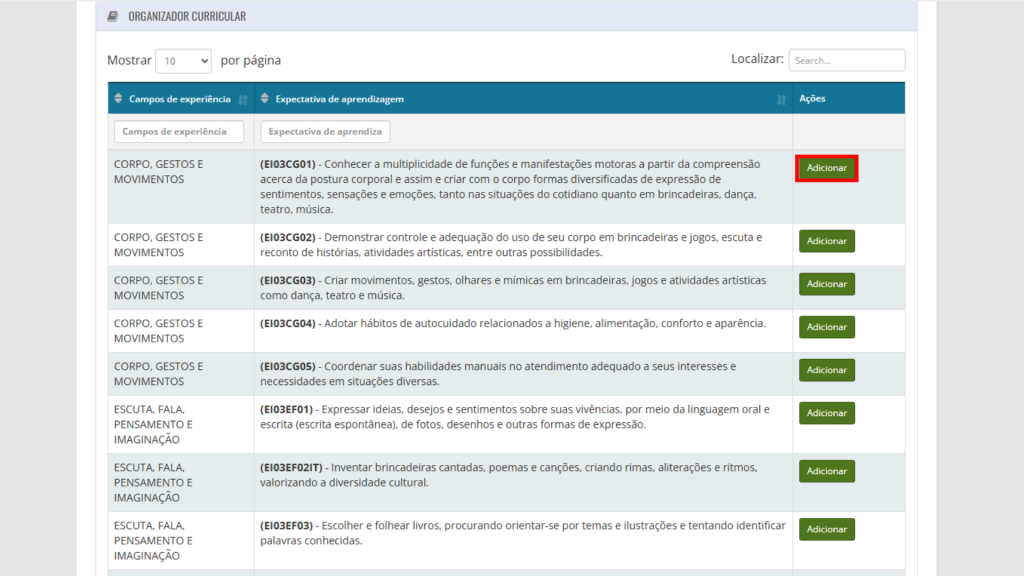Click the Ações column header
The height and width of the screenshot is (576, 1024).
coord(812,99)
